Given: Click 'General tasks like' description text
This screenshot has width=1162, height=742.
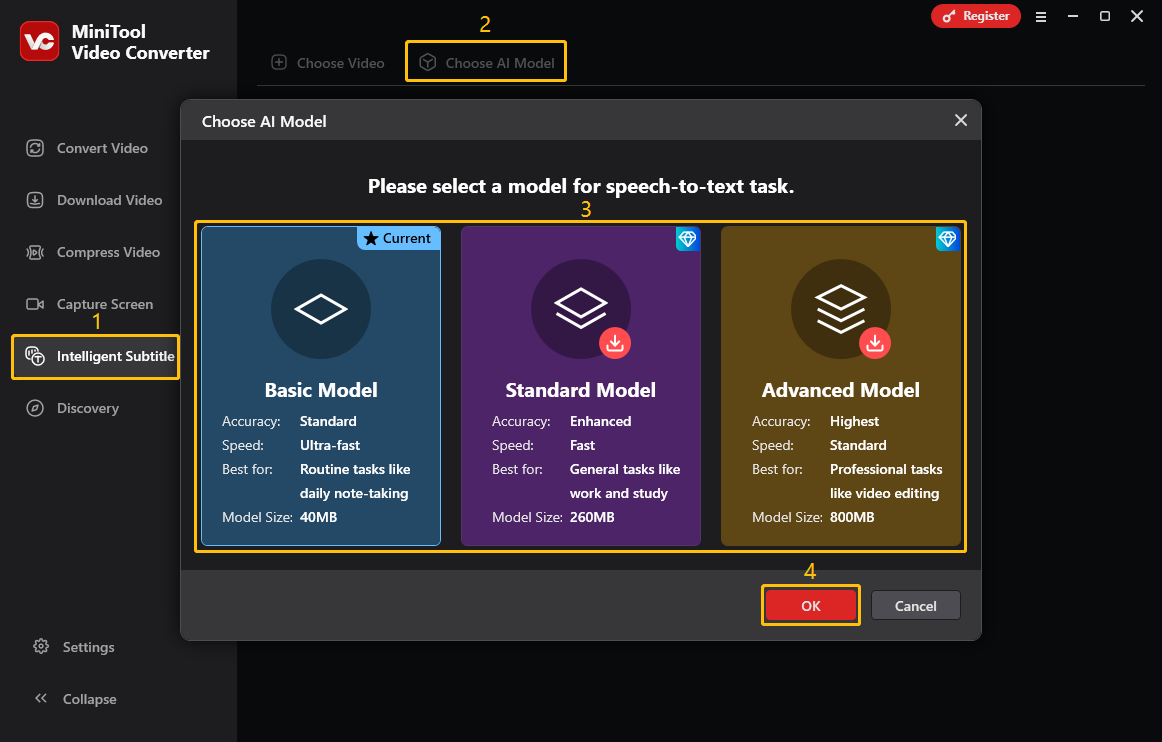Looking at the screenshot, I should point(625,469).
